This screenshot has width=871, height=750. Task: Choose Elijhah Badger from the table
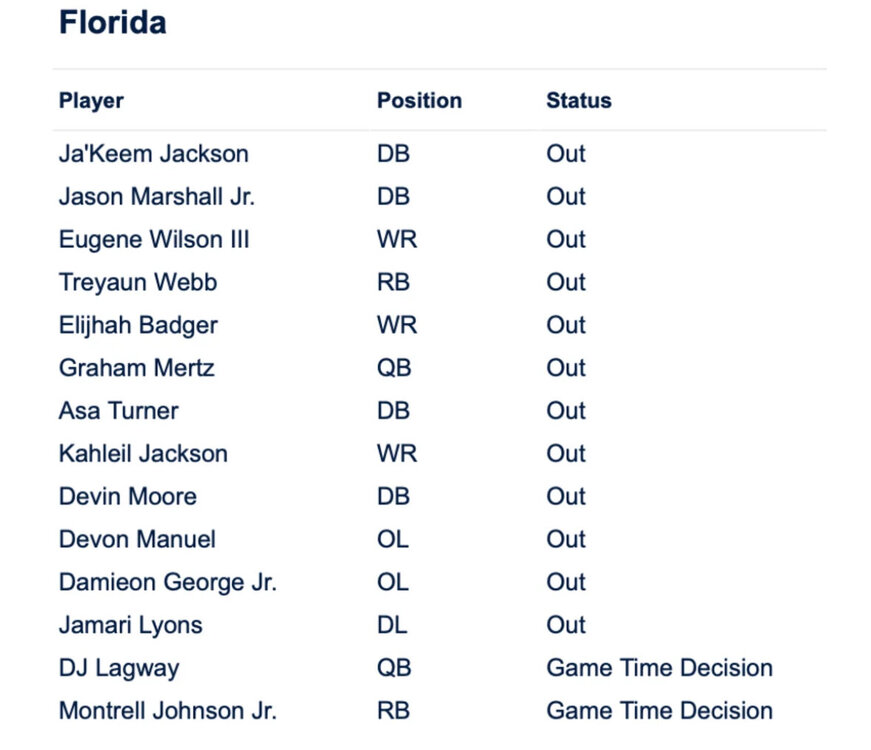[x=138, y=326]
